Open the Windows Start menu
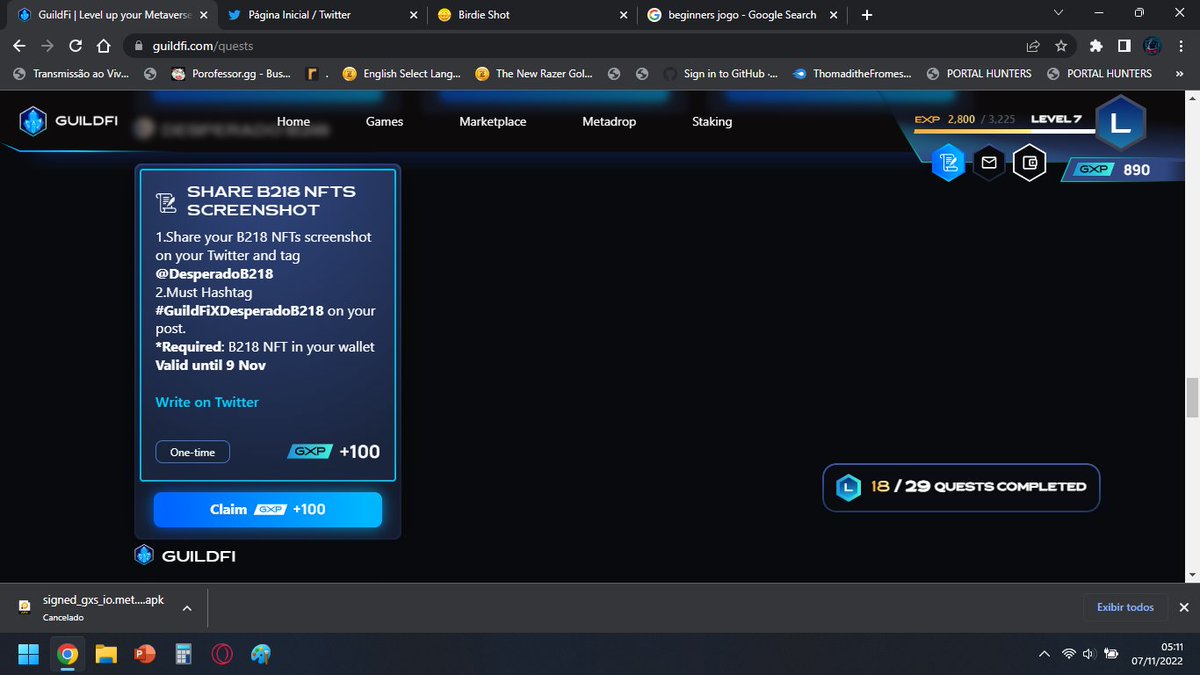1200x675 pixels. coord(28,654)
